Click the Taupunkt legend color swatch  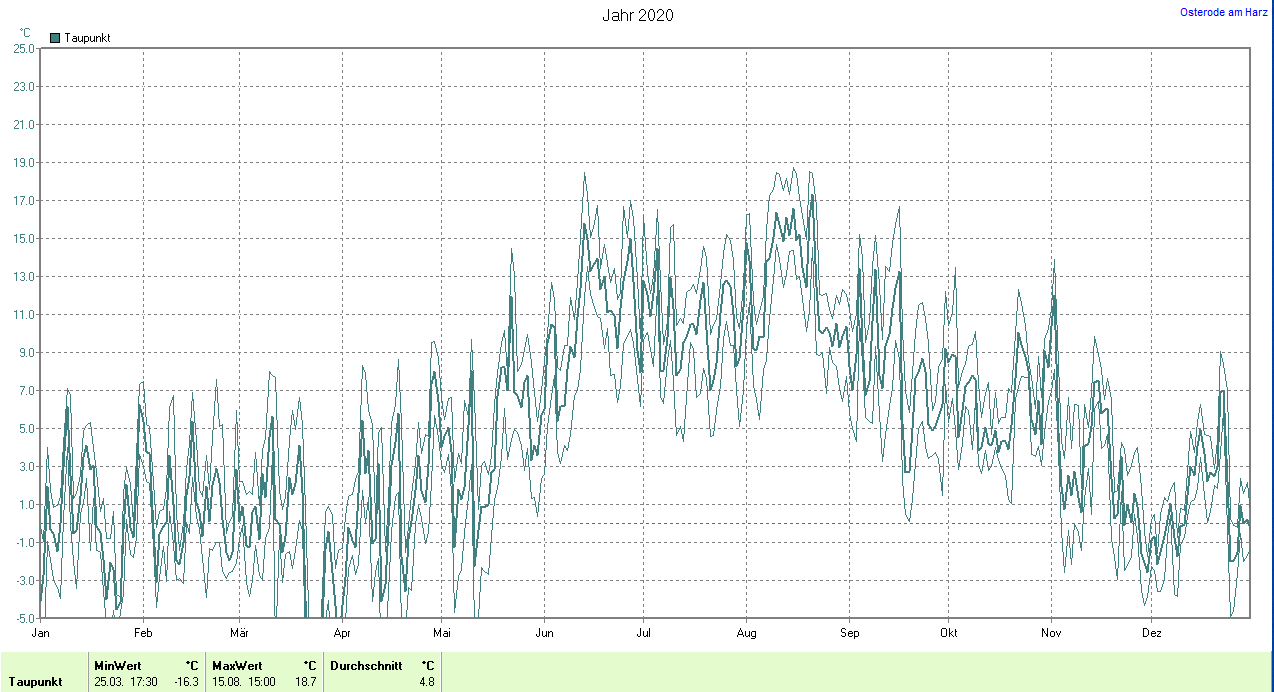pos(55,38)
